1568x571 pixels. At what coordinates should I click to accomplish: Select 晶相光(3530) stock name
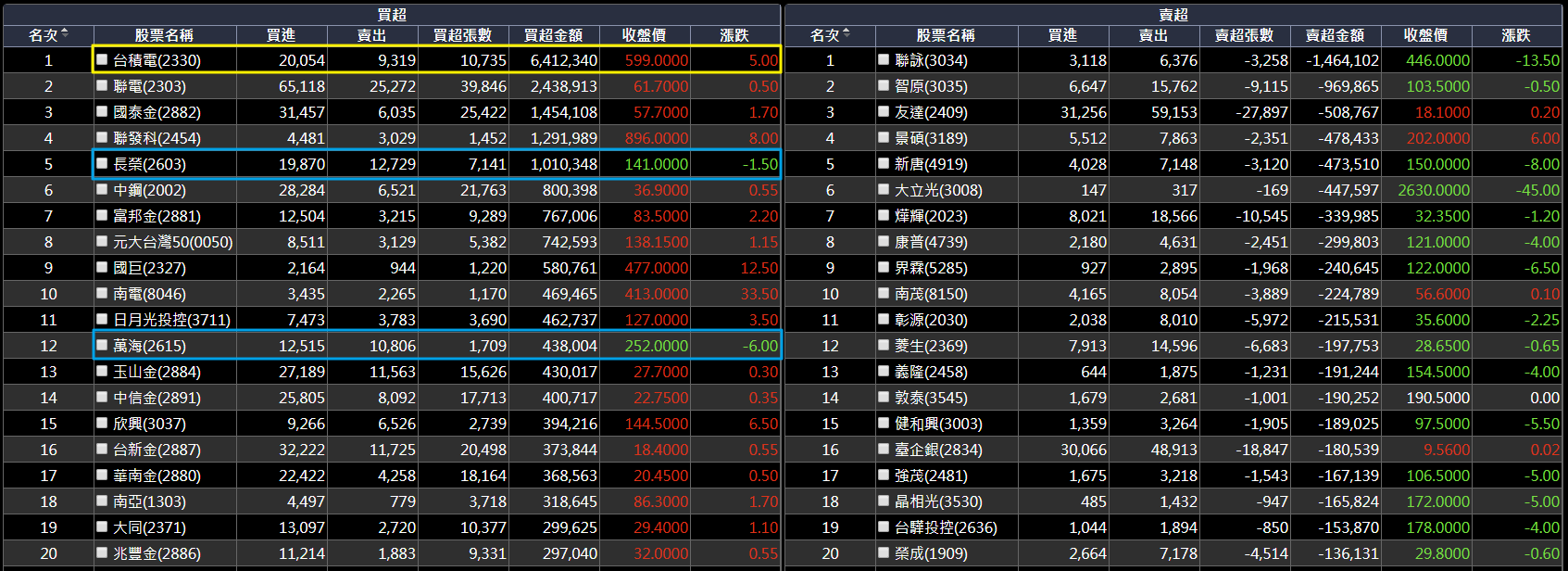pos(938,501)
